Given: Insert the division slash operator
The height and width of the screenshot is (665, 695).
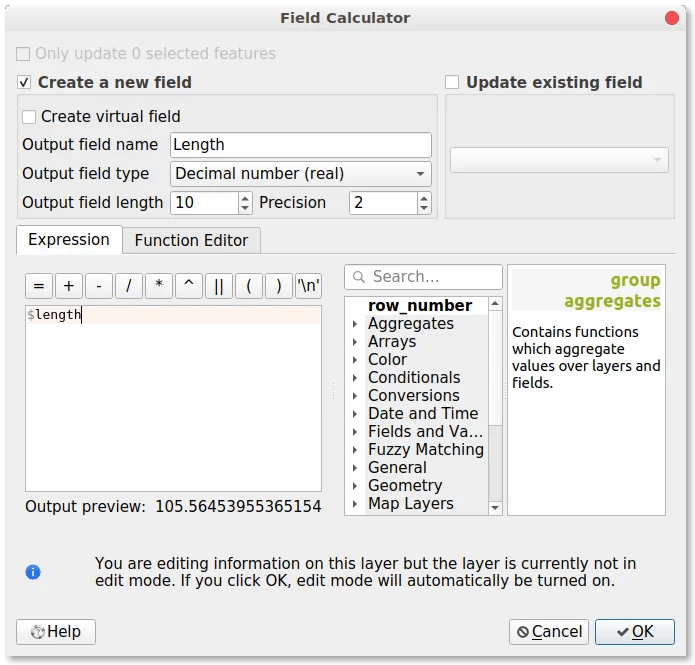Looking at the screenshot, I should (x=129, y=286).
